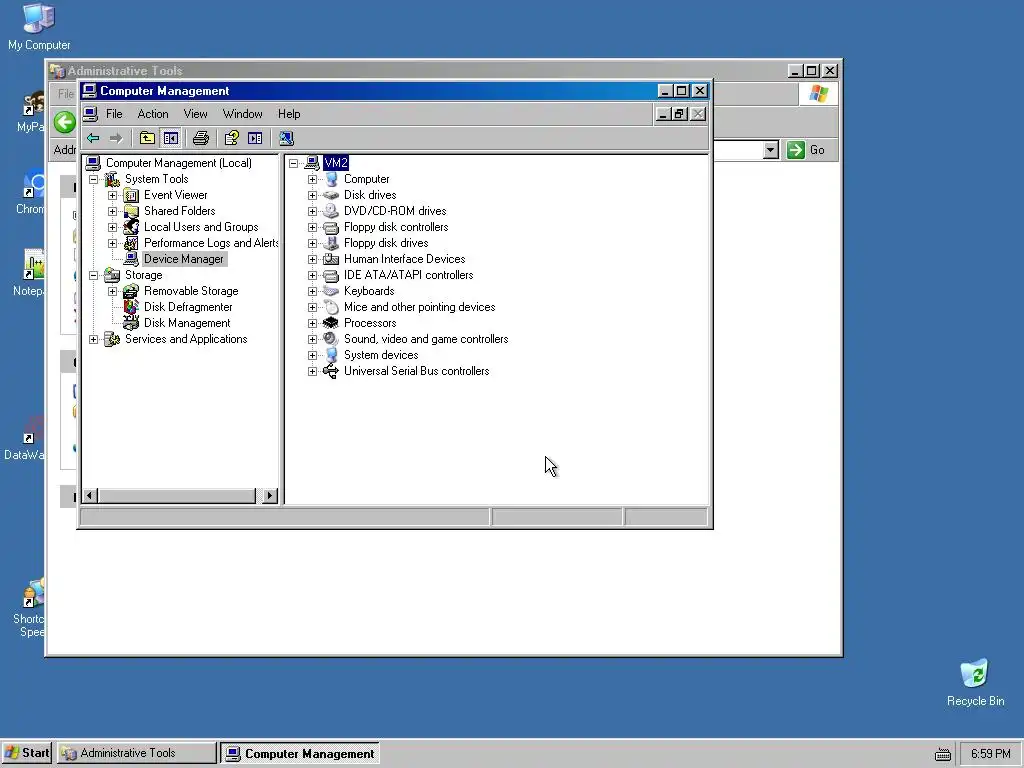The width and height of the screenshot is (1024, 768).
Task: Select the Human Interface Devices icon
Action: tap(331, 259)
